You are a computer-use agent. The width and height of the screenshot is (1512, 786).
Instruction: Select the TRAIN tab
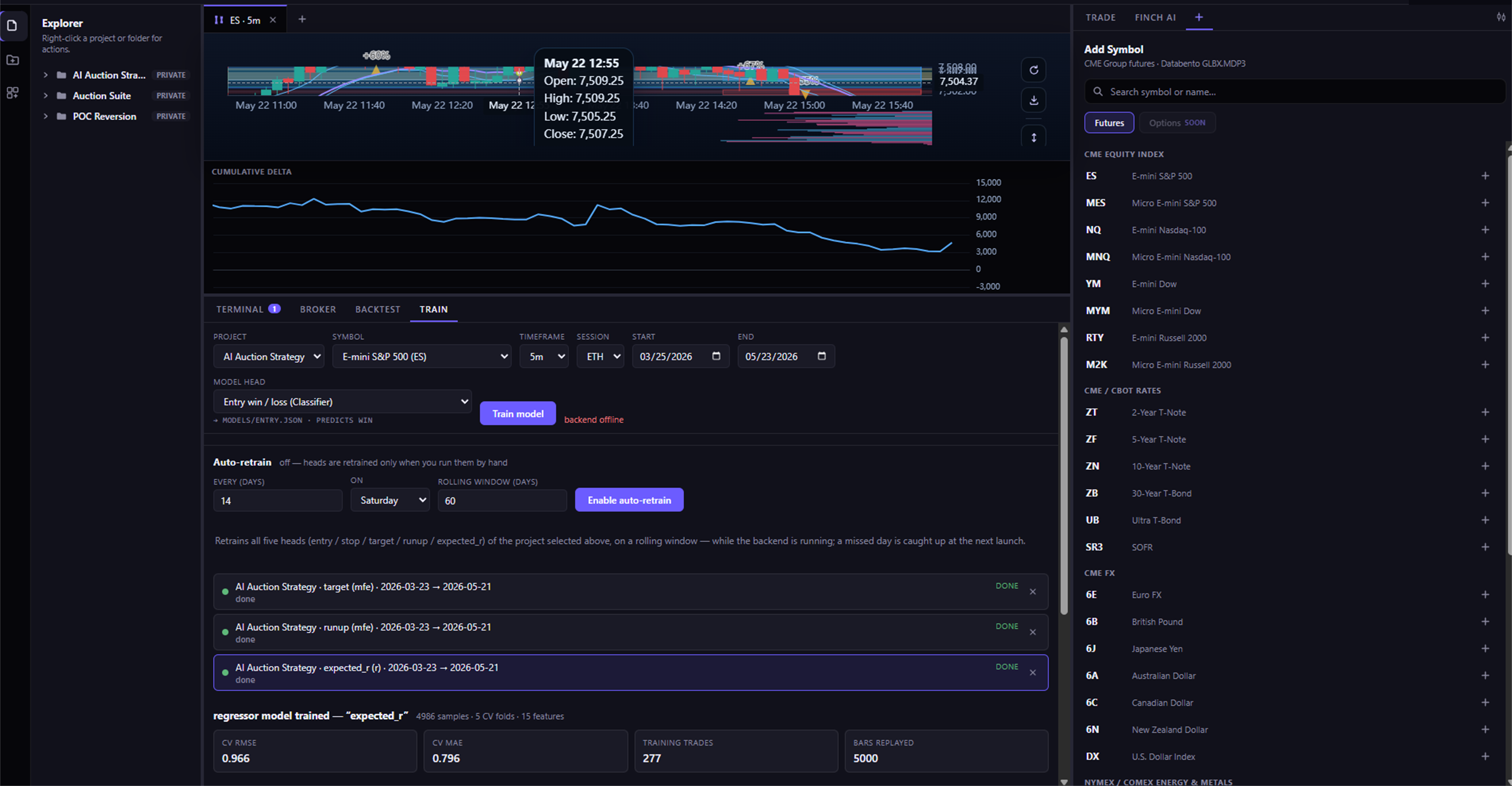point(434,309)
